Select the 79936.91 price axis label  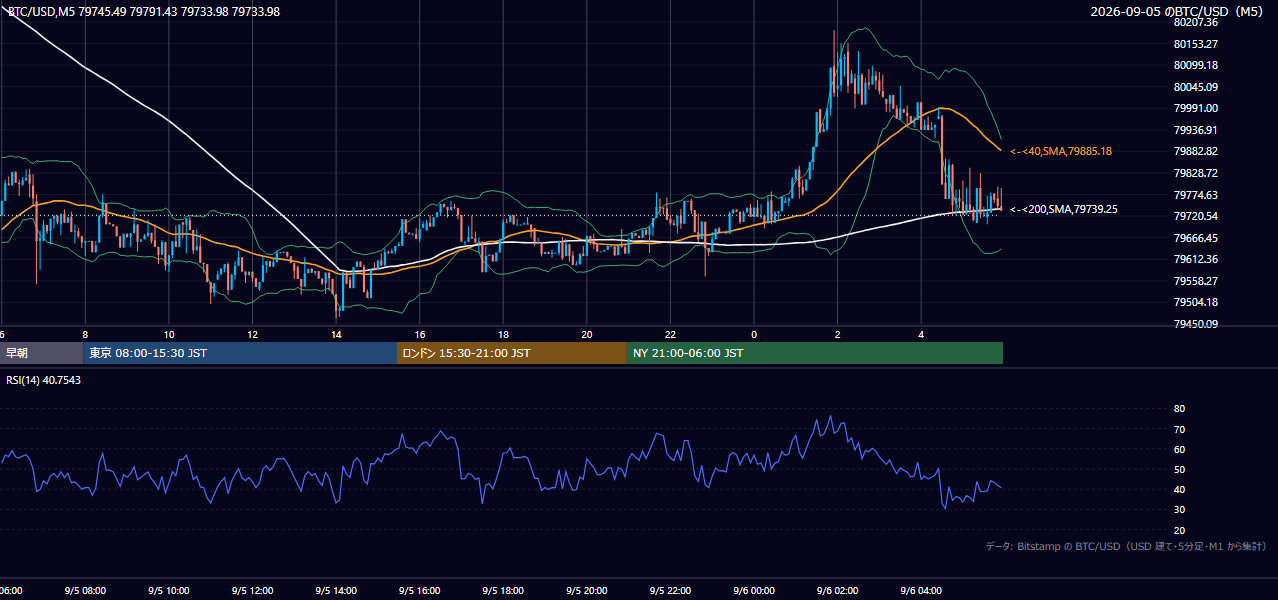coord(1195,130)
